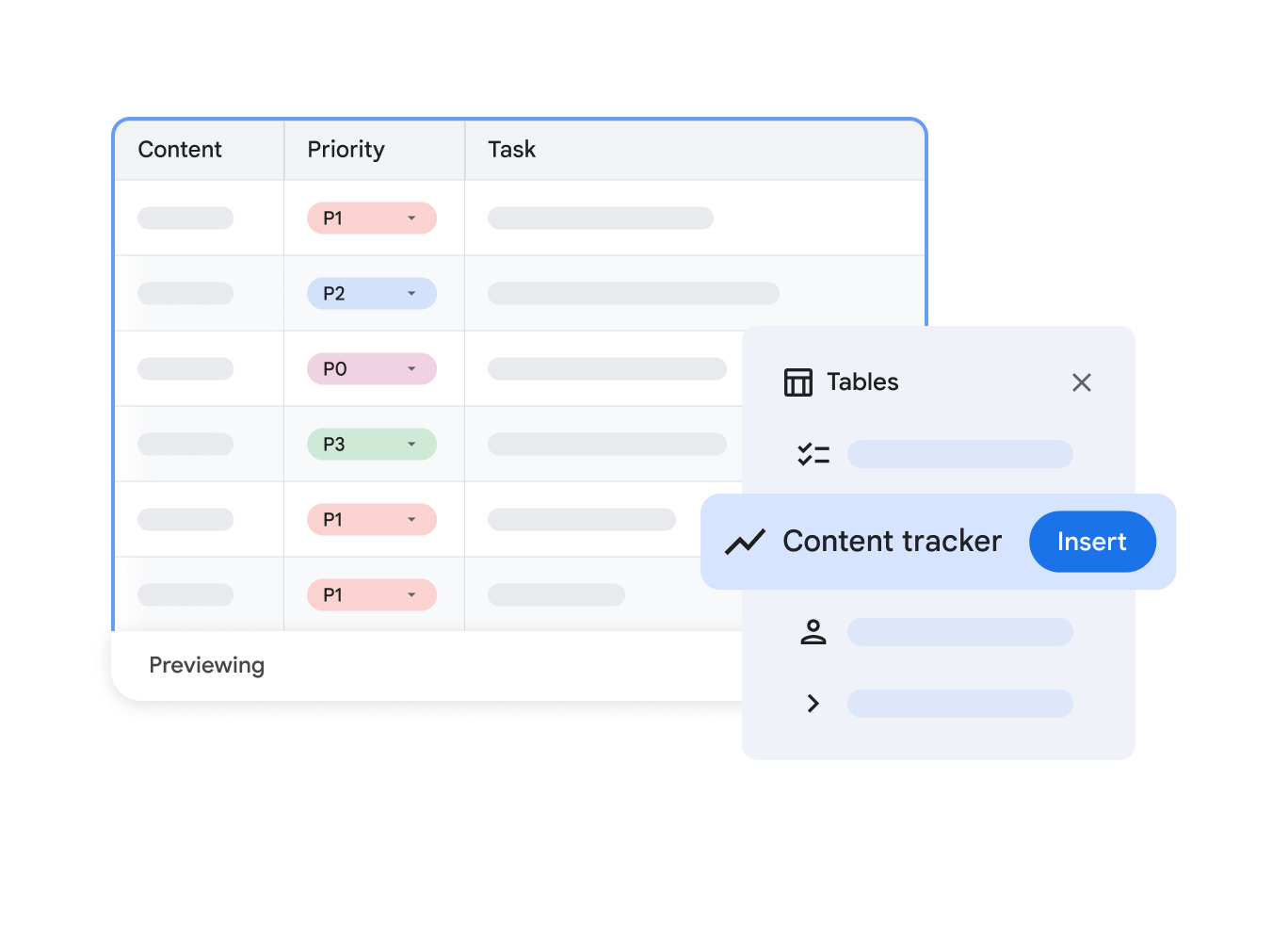Viewport: 1288px width, 942px height.
Task: Click the task cell in the P2 row
Action: point(633,294)
